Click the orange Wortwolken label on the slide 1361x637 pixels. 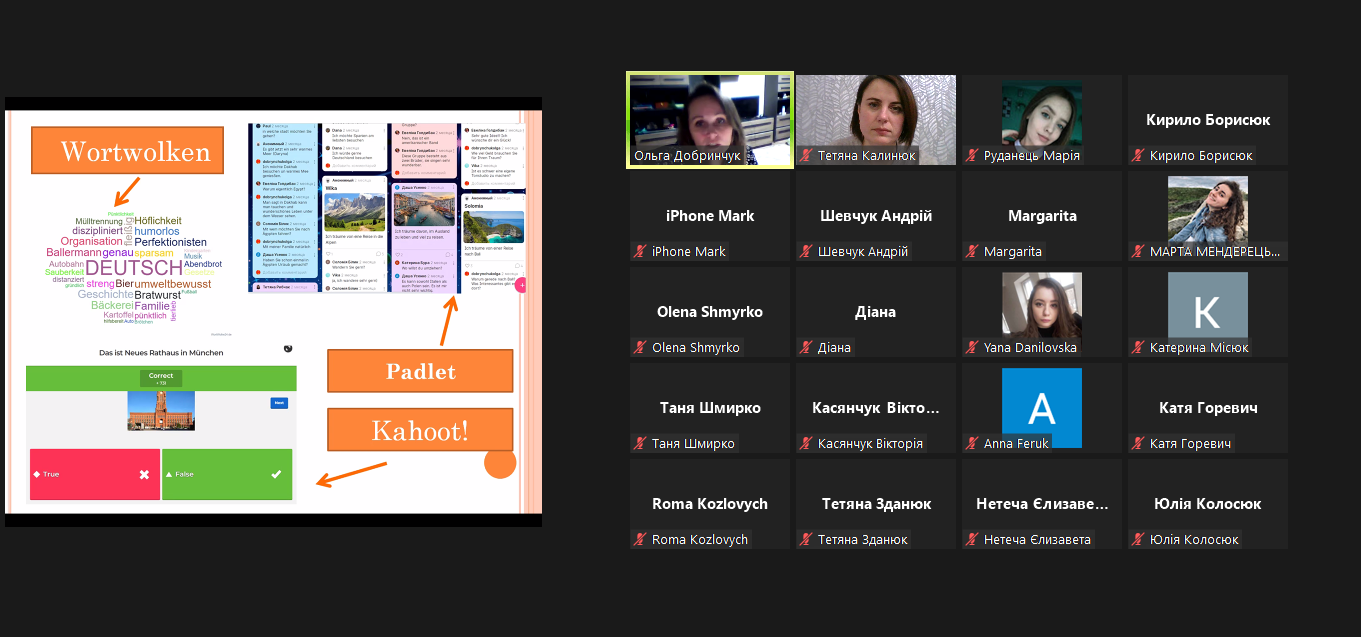pos(127,151)
